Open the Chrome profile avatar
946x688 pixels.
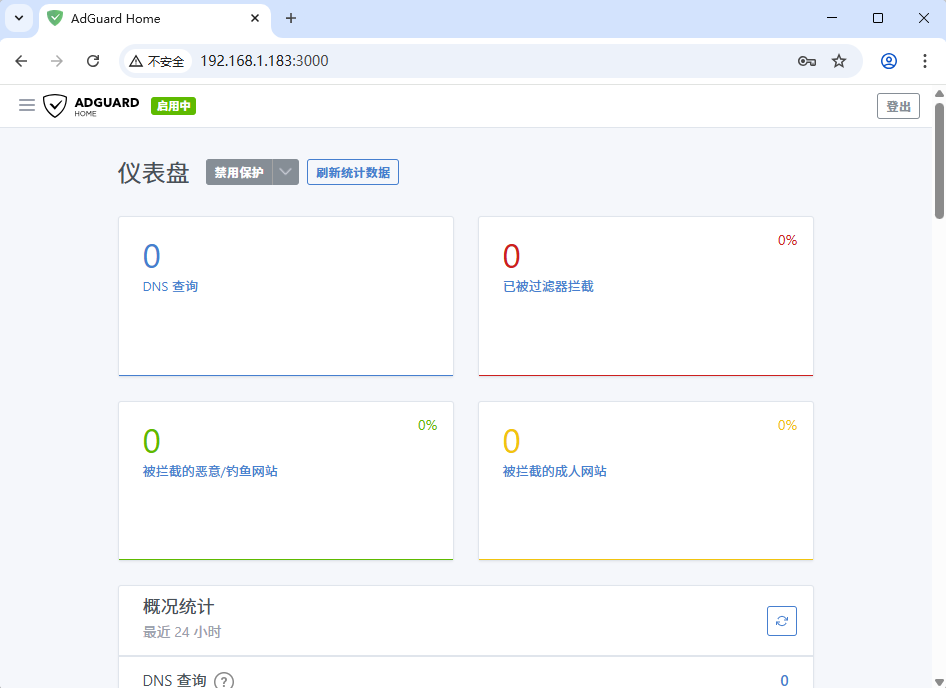(889, 61)
